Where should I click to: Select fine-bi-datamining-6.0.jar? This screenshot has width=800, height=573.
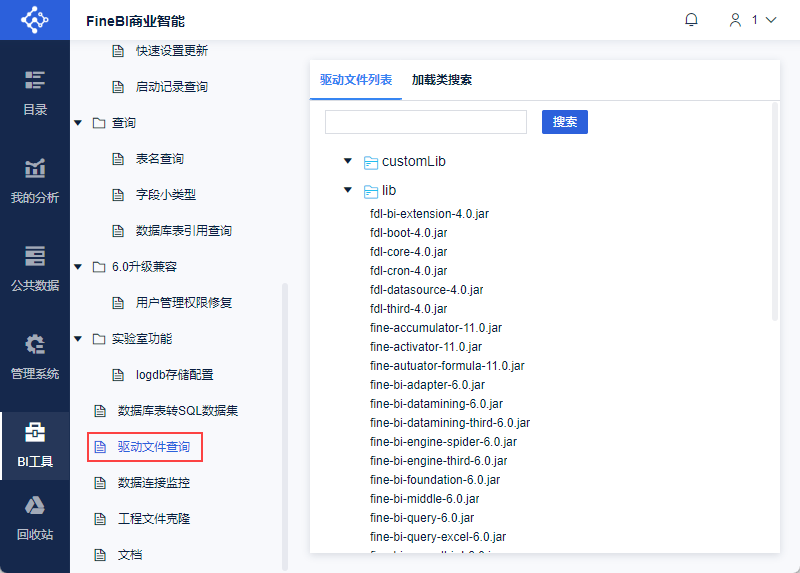[x=436, y=404]
